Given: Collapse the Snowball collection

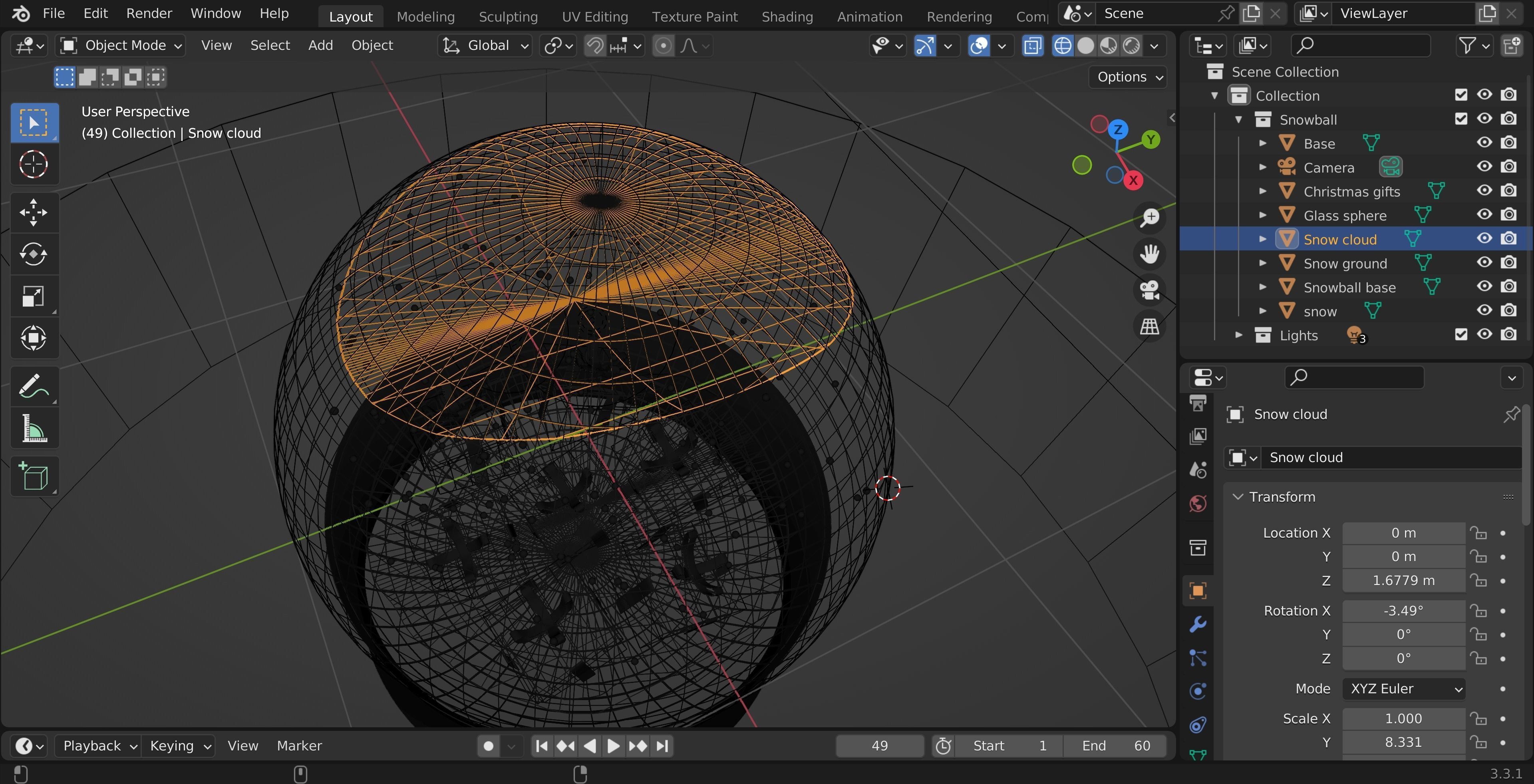Looking at the screenshot, I should [x=1239, y=120].
